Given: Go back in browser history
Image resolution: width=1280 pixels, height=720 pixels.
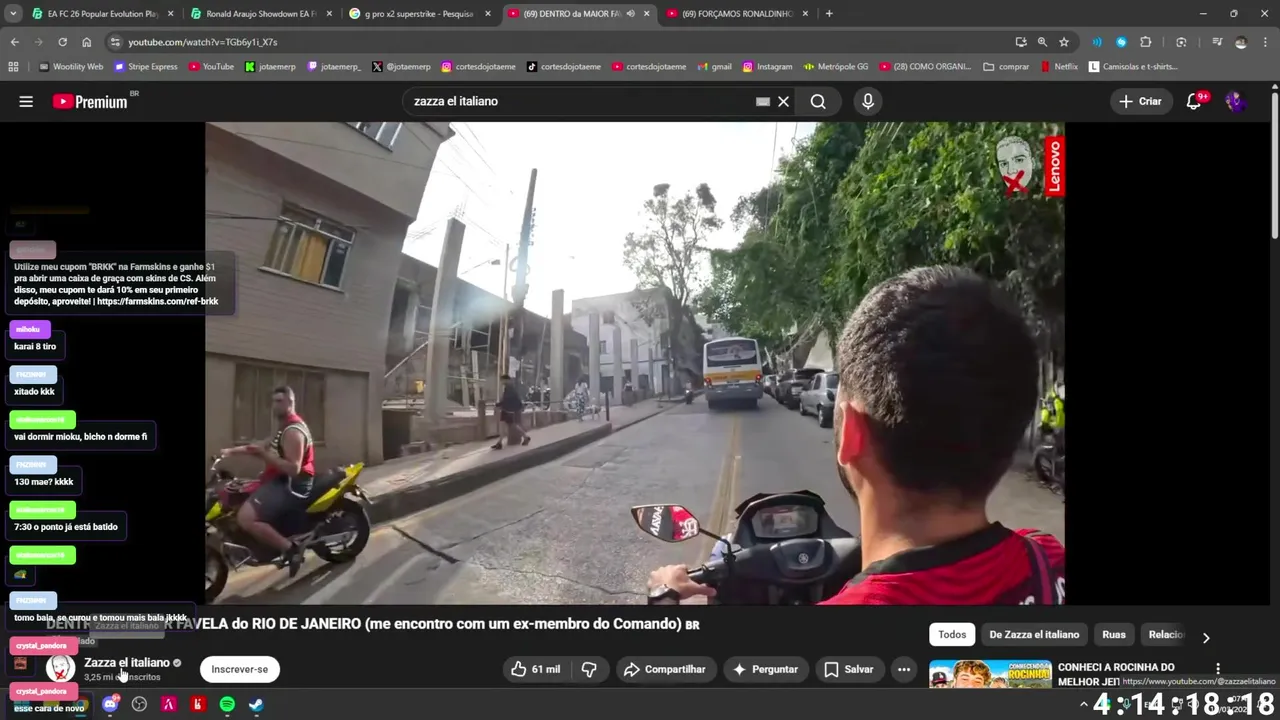Looking at the screenshot, I should (14, 42).
